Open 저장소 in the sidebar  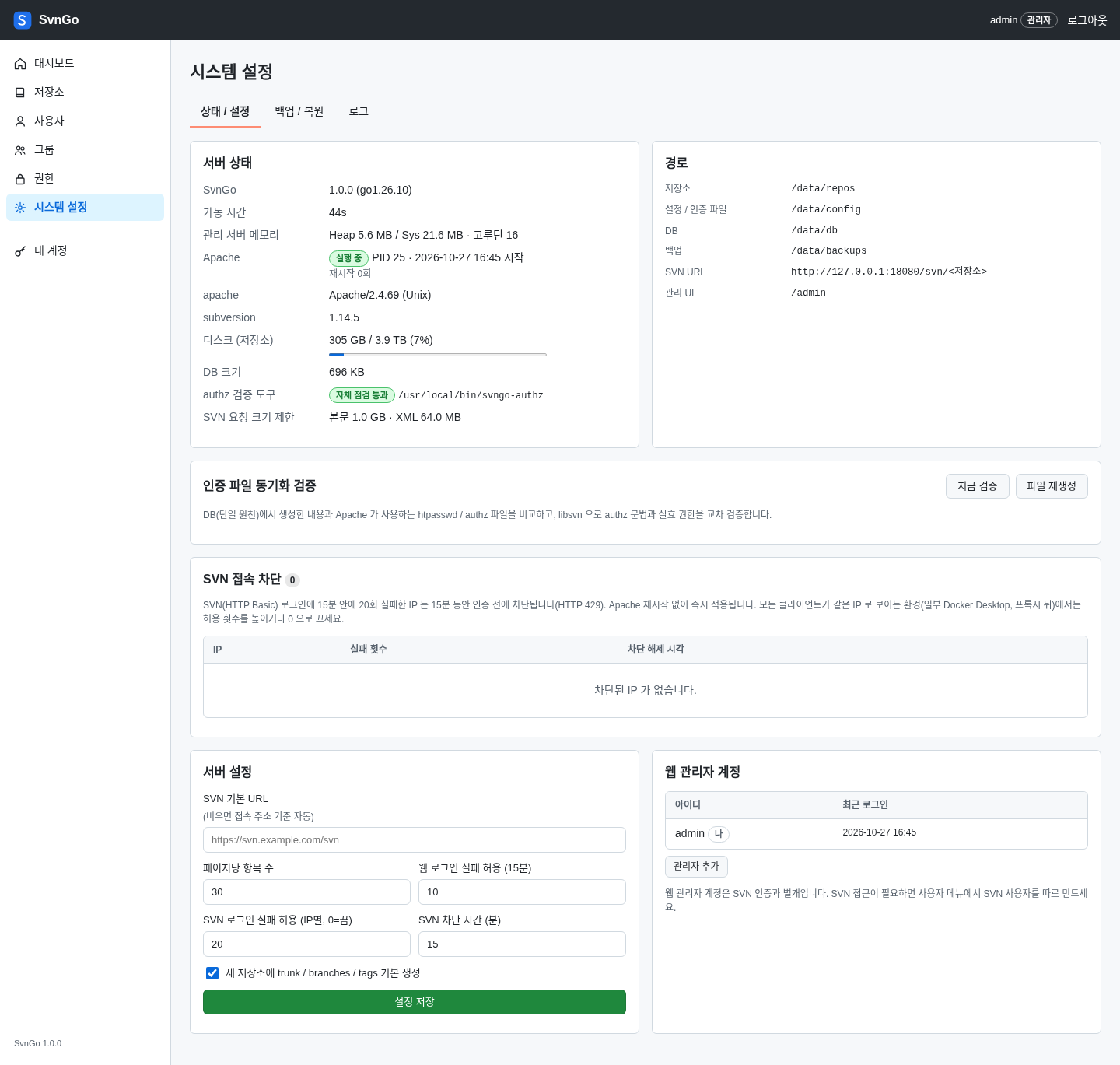point(85,93)
